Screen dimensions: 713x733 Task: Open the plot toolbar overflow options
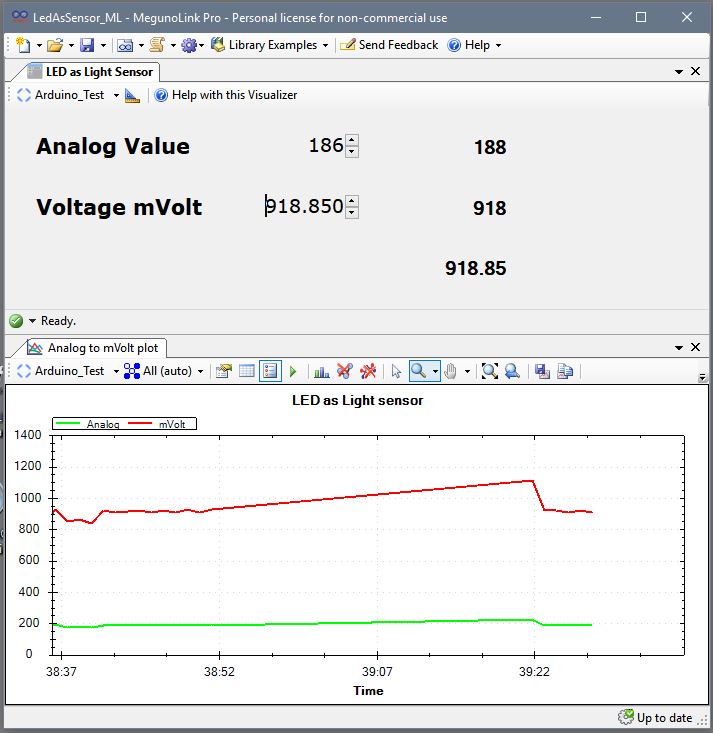coord(702,377)
